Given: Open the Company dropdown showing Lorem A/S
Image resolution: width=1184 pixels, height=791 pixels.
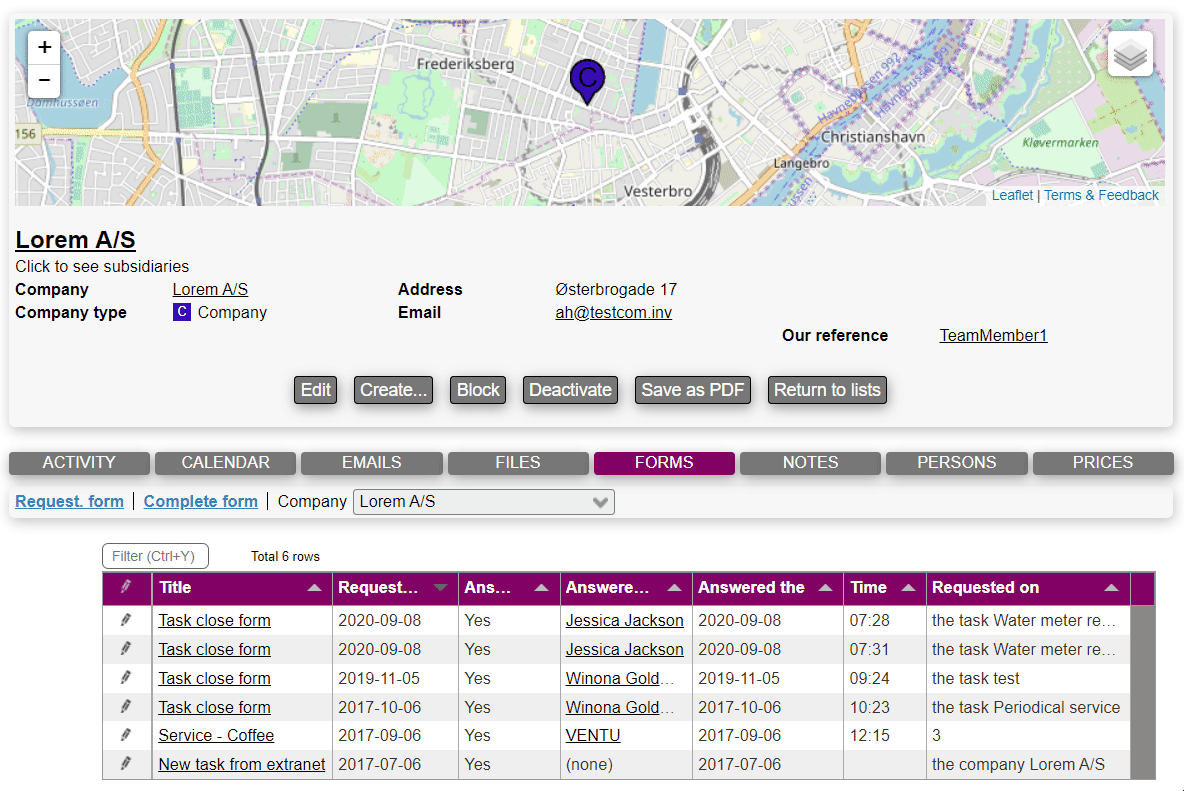Looking at the screenshot, I should 484,502.
